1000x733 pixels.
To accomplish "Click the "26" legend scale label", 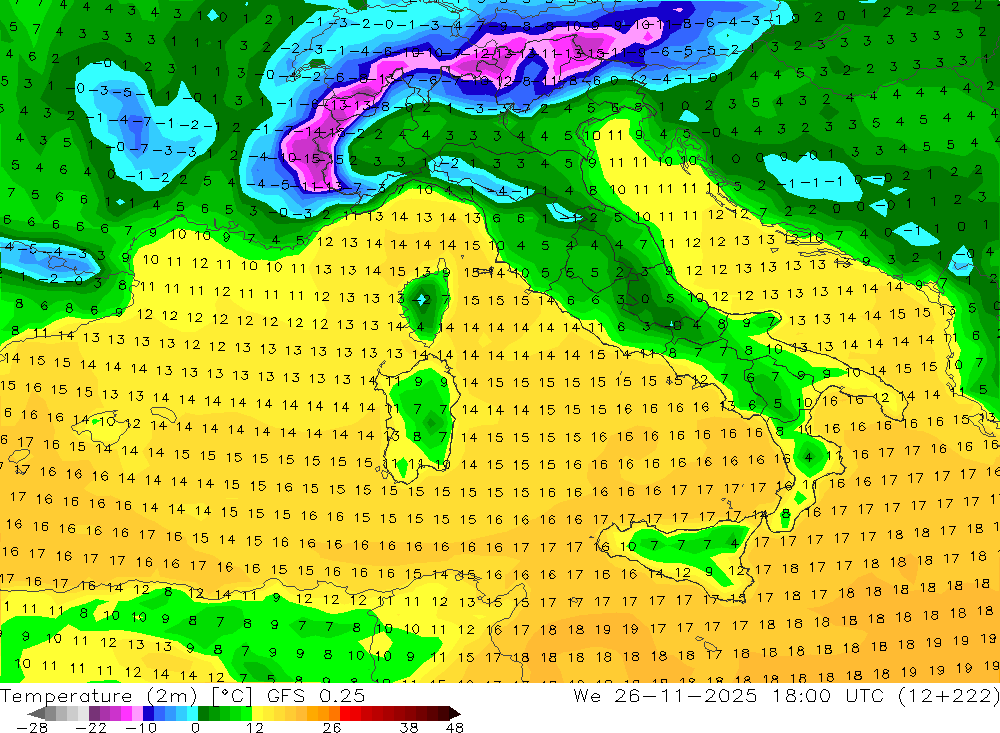I will coord(332,727).
